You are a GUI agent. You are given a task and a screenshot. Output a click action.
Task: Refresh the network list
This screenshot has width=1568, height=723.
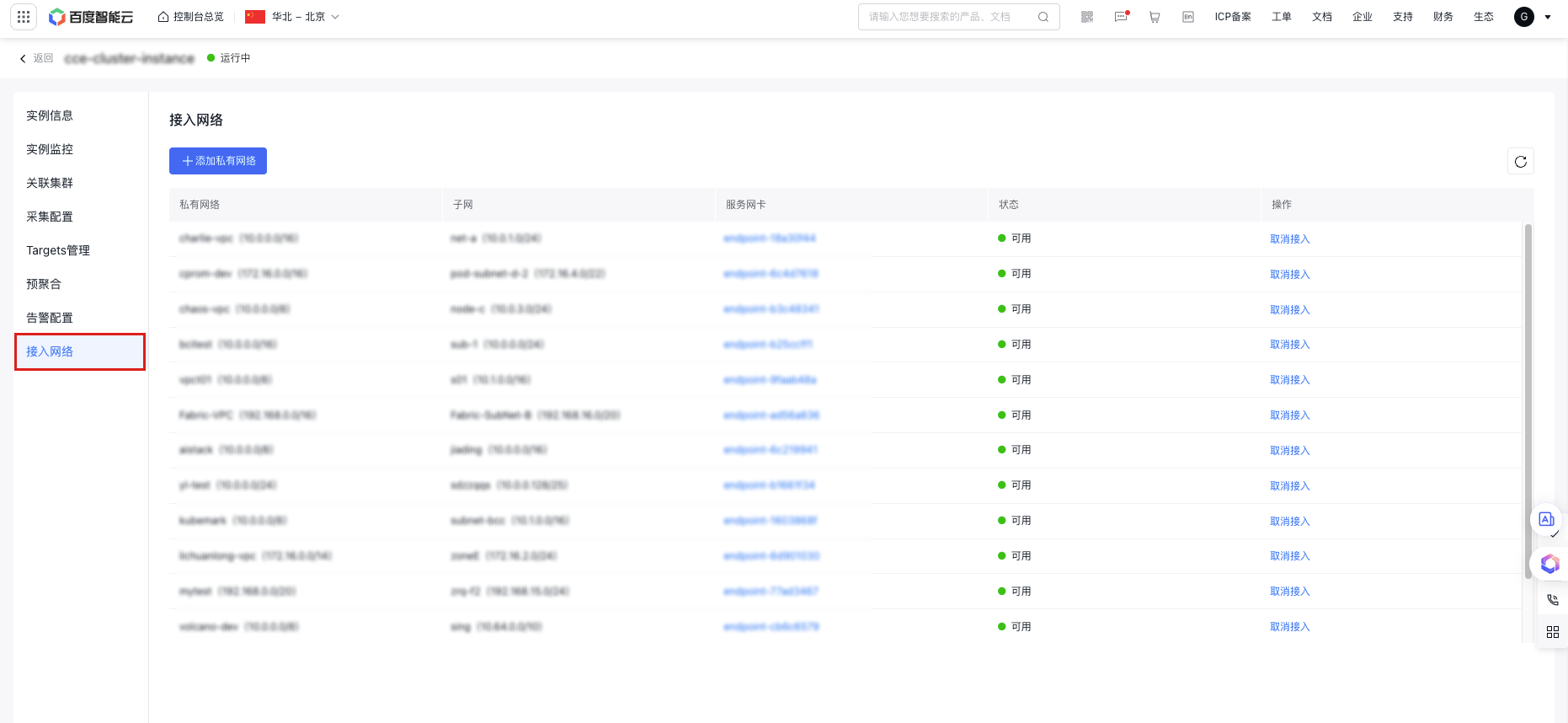point(1521,162)
